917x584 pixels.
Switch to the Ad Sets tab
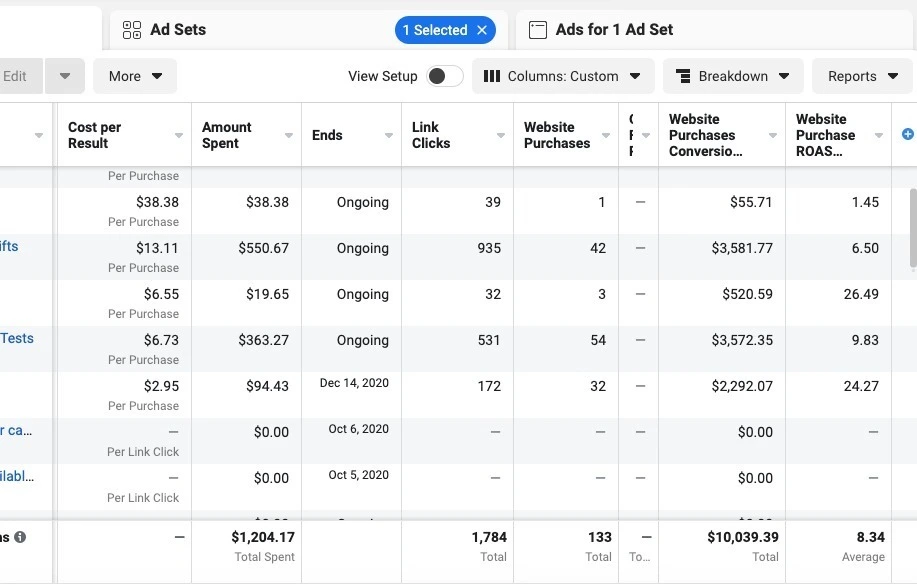pos(178,30)
